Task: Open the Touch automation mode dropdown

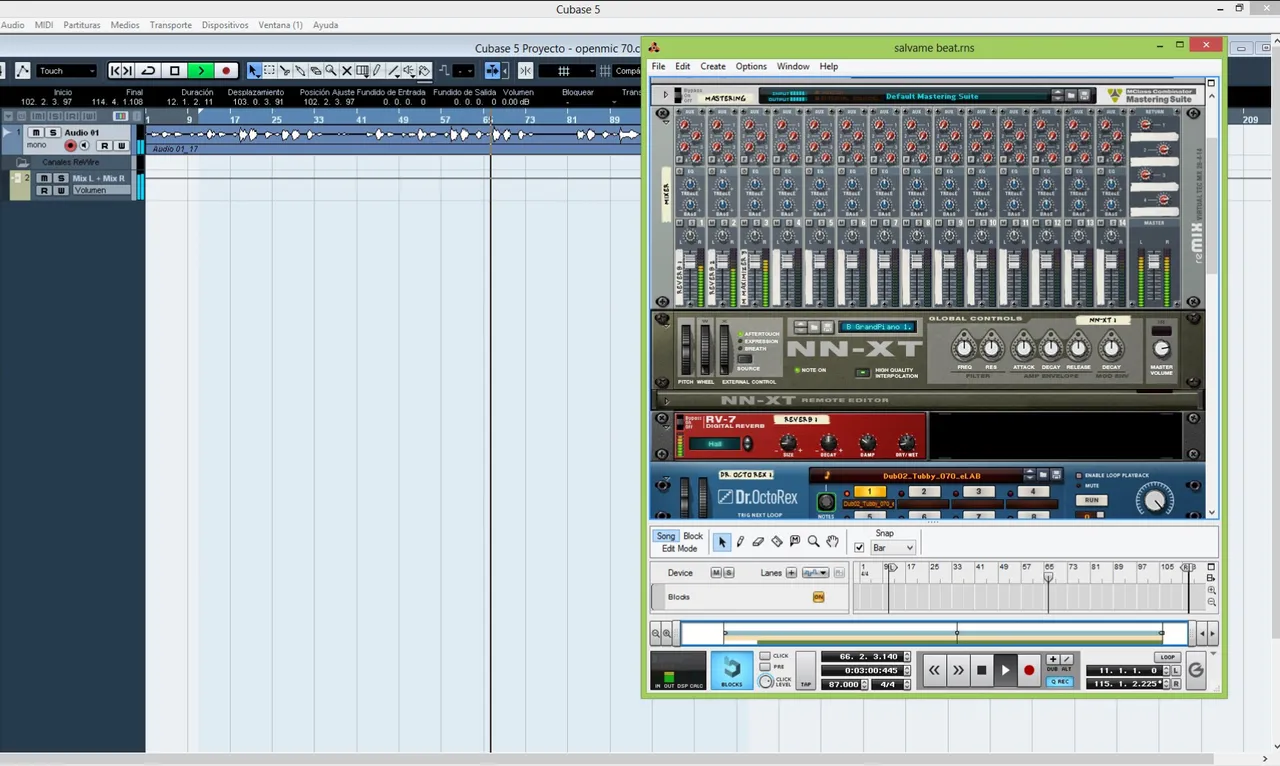Action: 67,71
